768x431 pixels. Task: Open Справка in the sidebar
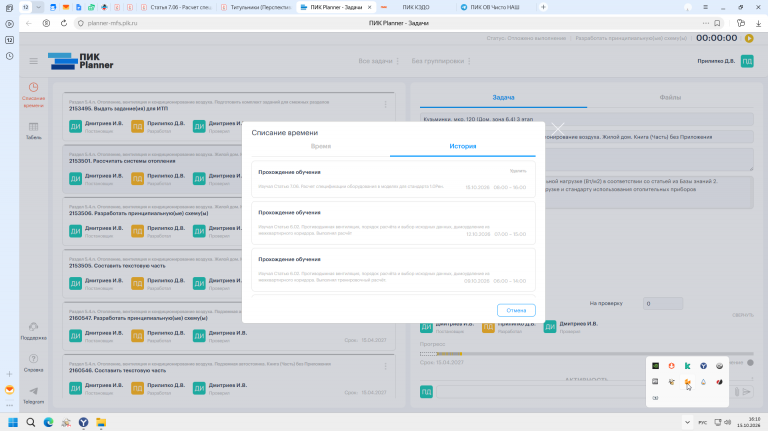(x=33, y=363)
